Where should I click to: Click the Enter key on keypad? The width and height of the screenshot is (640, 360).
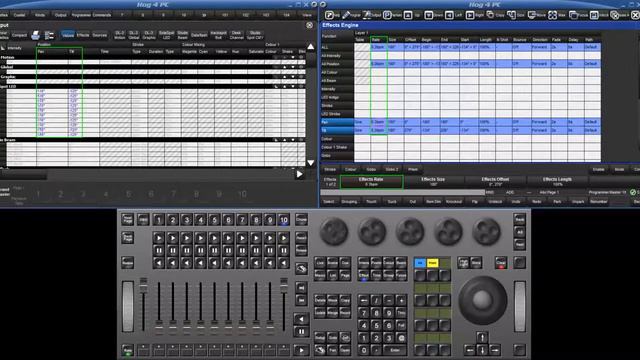[395, 350]
